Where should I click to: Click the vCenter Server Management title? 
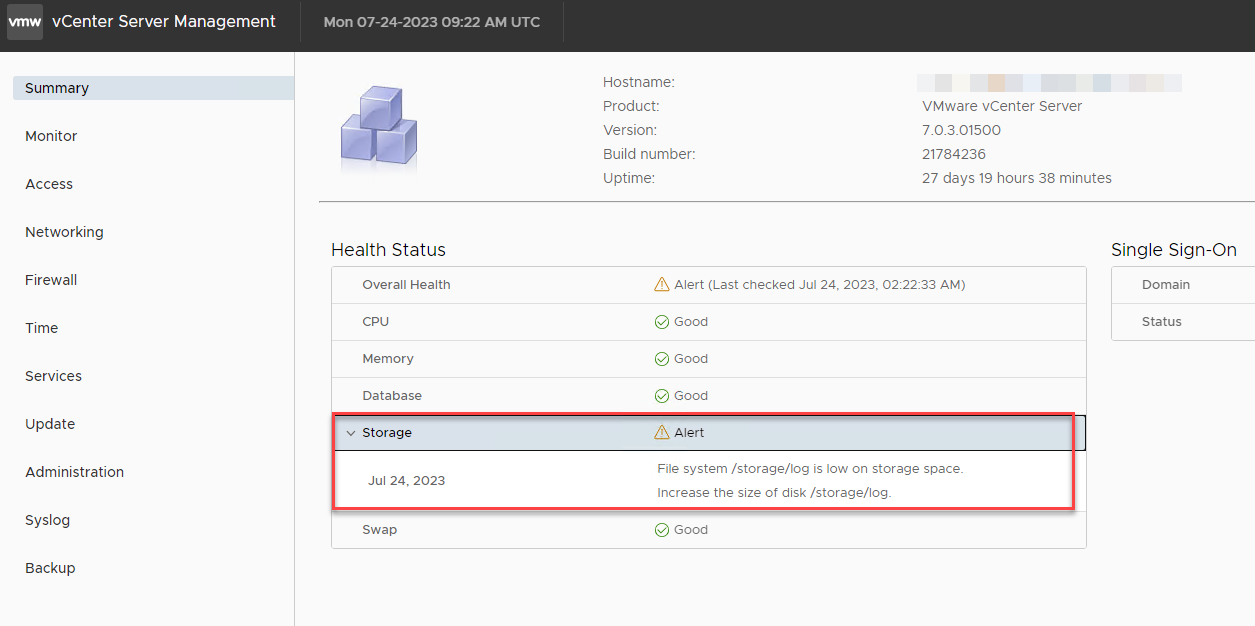(164, 22)
